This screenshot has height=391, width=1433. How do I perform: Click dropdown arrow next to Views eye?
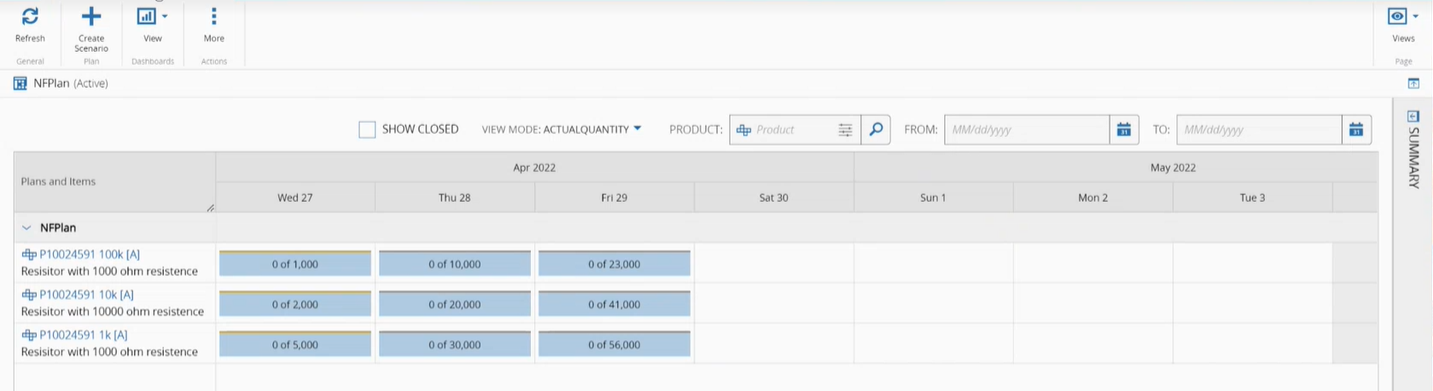1416,16
